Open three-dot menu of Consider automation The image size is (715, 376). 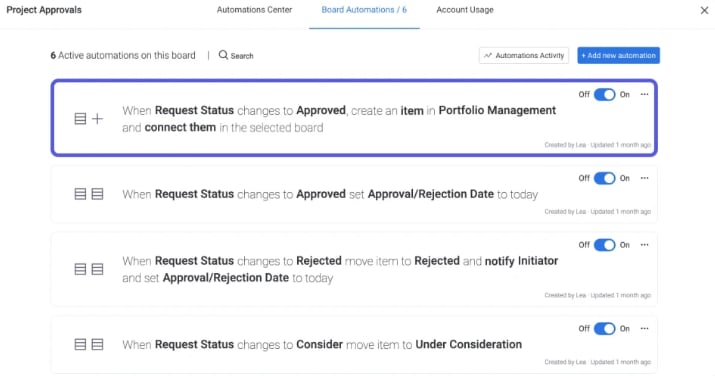644,329
